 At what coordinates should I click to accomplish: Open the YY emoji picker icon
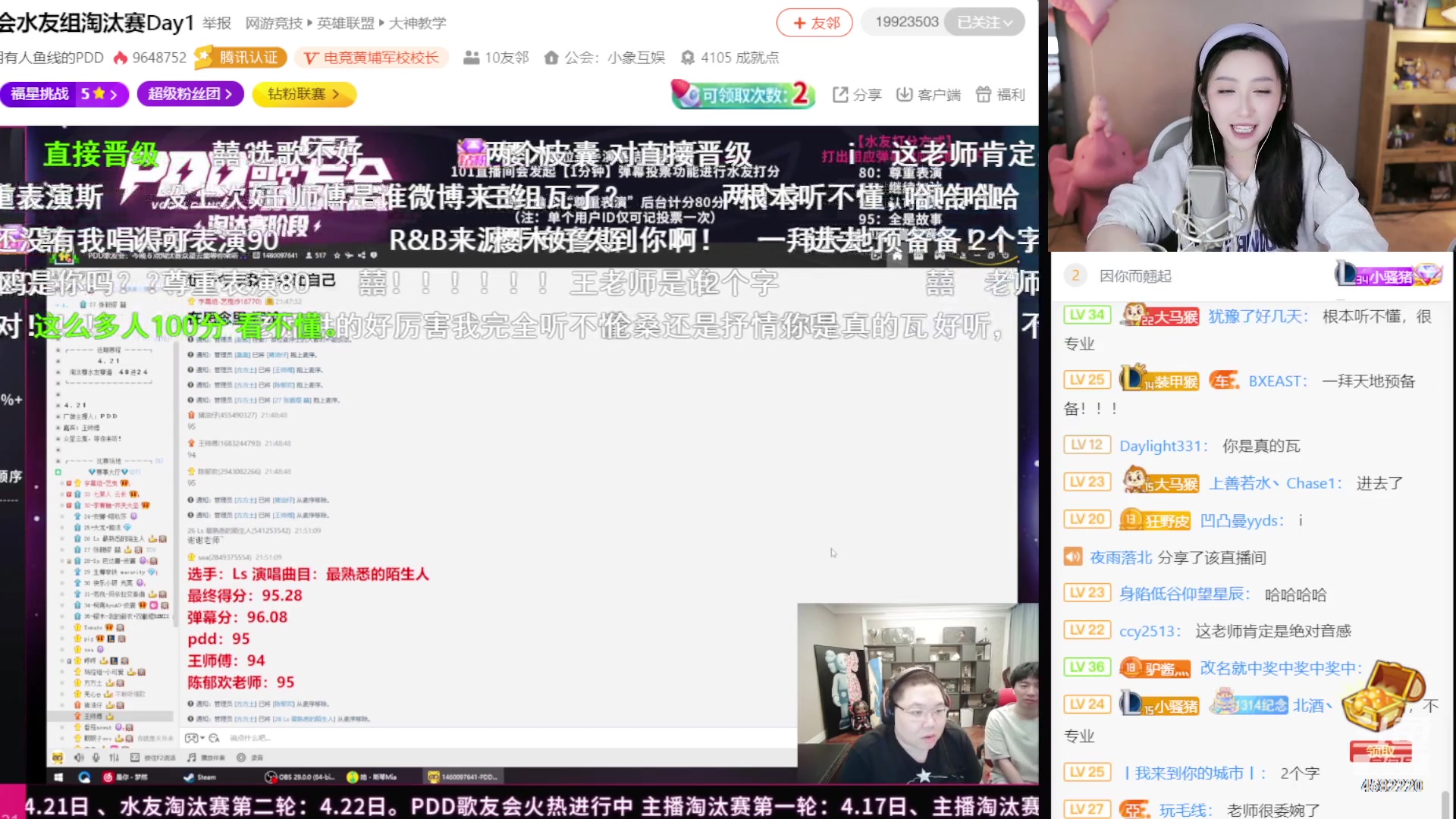tap(214, 738)
